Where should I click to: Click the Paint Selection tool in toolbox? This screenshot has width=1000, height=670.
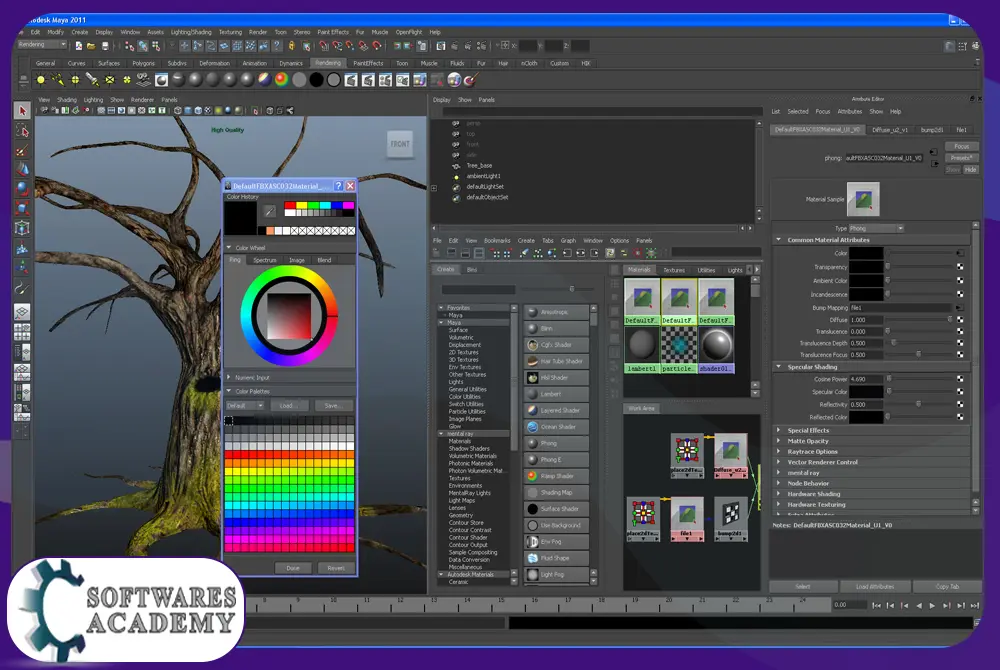(22, 151)
